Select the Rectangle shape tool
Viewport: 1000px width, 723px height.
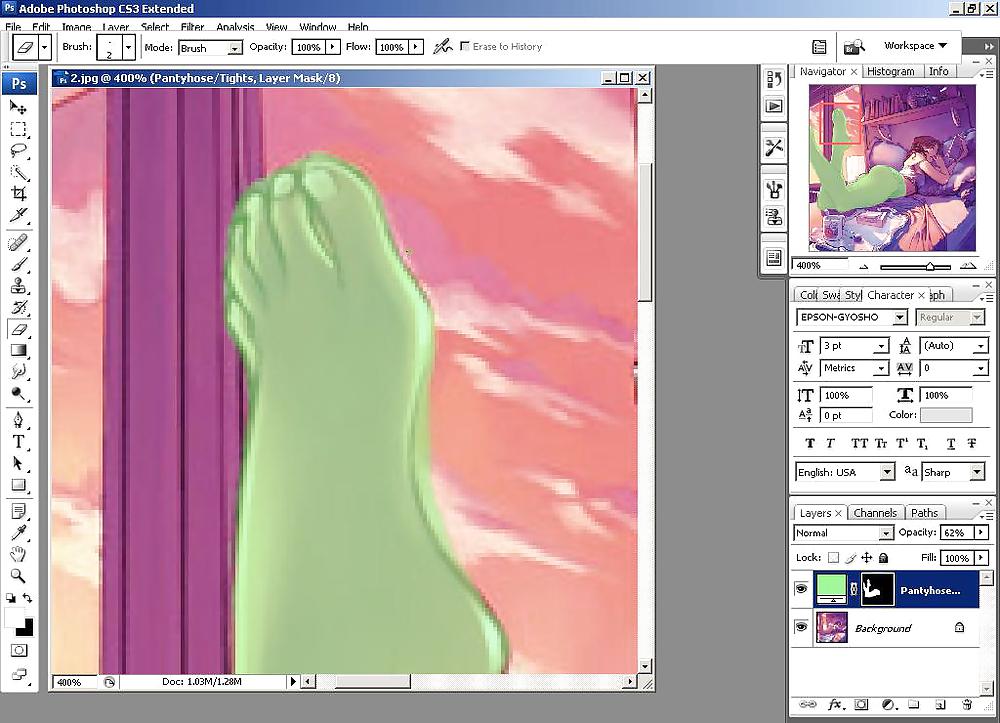pos(18,485)
